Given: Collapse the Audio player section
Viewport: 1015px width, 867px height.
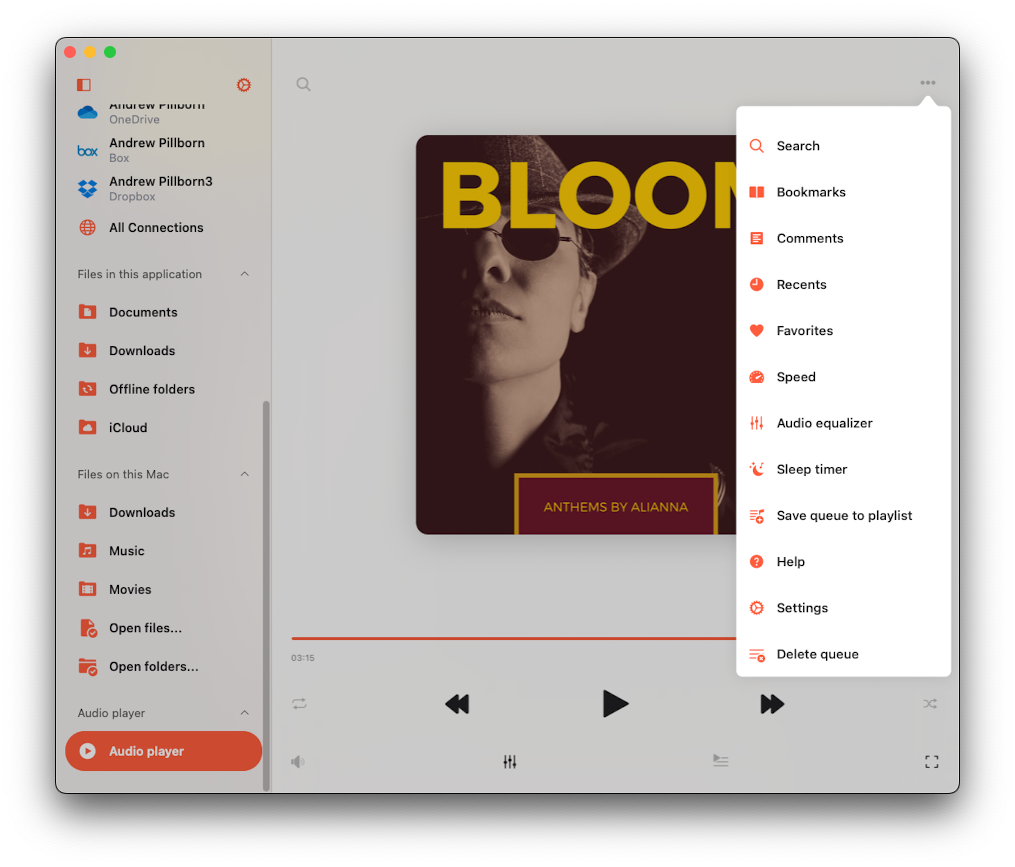Looking at the screenshot, I should (x=245, y=713).
